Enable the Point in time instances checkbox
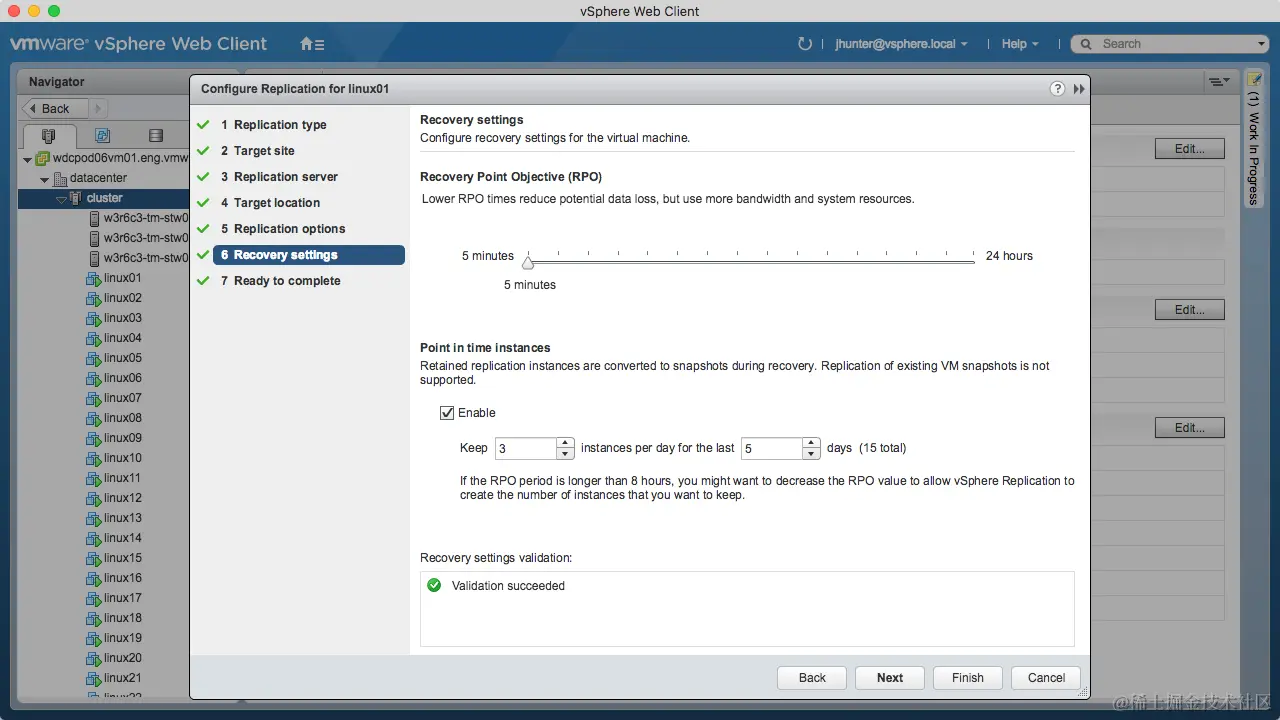Screen dimensions: 1280x720 (447, 412)
